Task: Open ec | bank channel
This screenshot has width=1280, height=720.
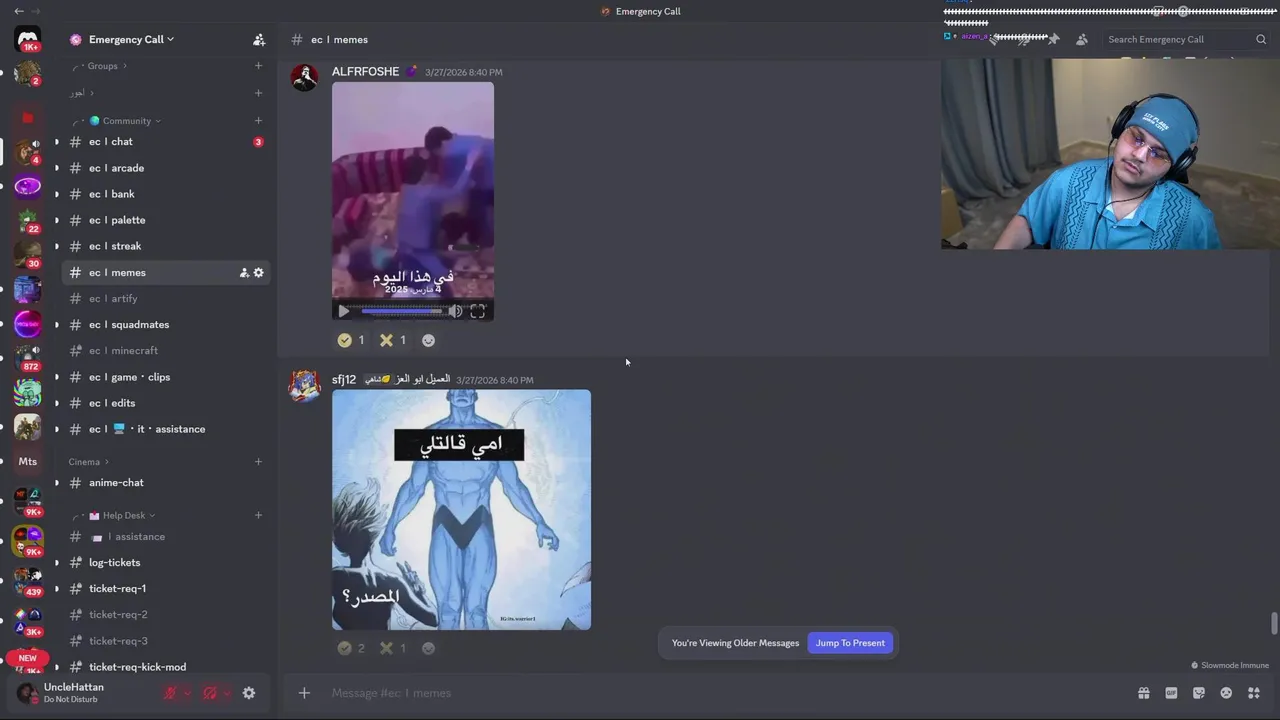Action: (x=166, y=194)
